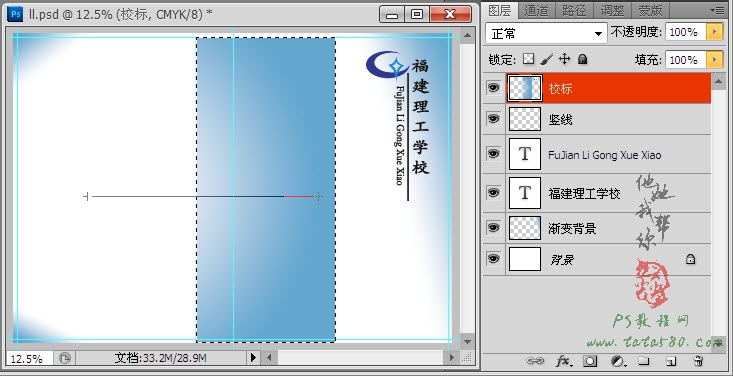
Task: Hide the FuJian Li Gong Xue Xiao layer
Action: [x=493, y=154]
